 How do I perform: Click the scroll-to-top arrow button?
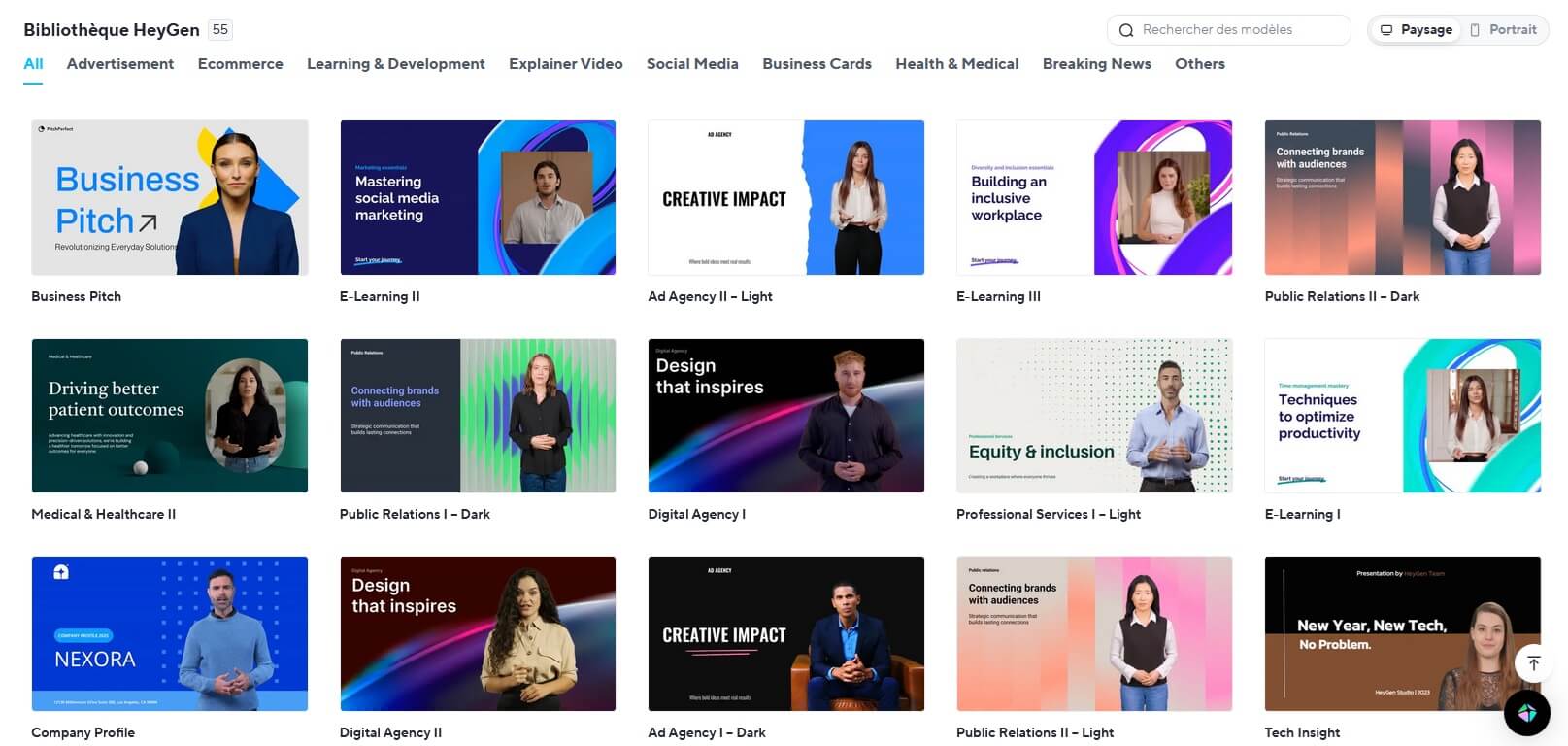click(x=1533, y=663)
